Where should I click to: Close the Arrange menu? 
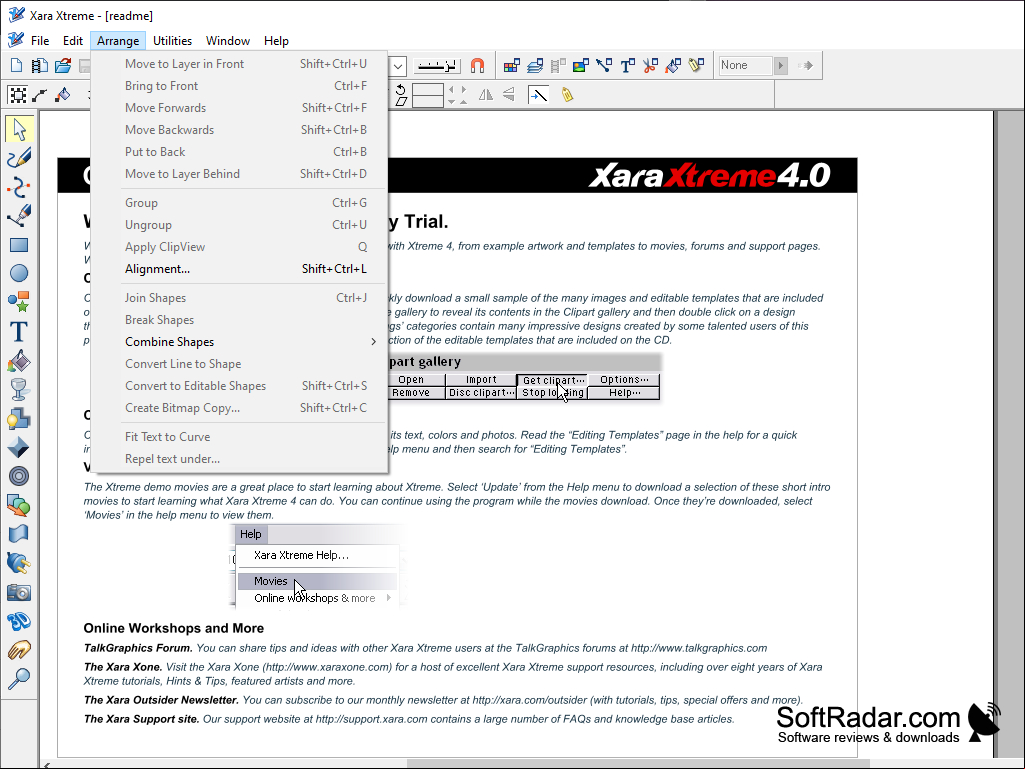pyautogui.click(x=118, y=41)
